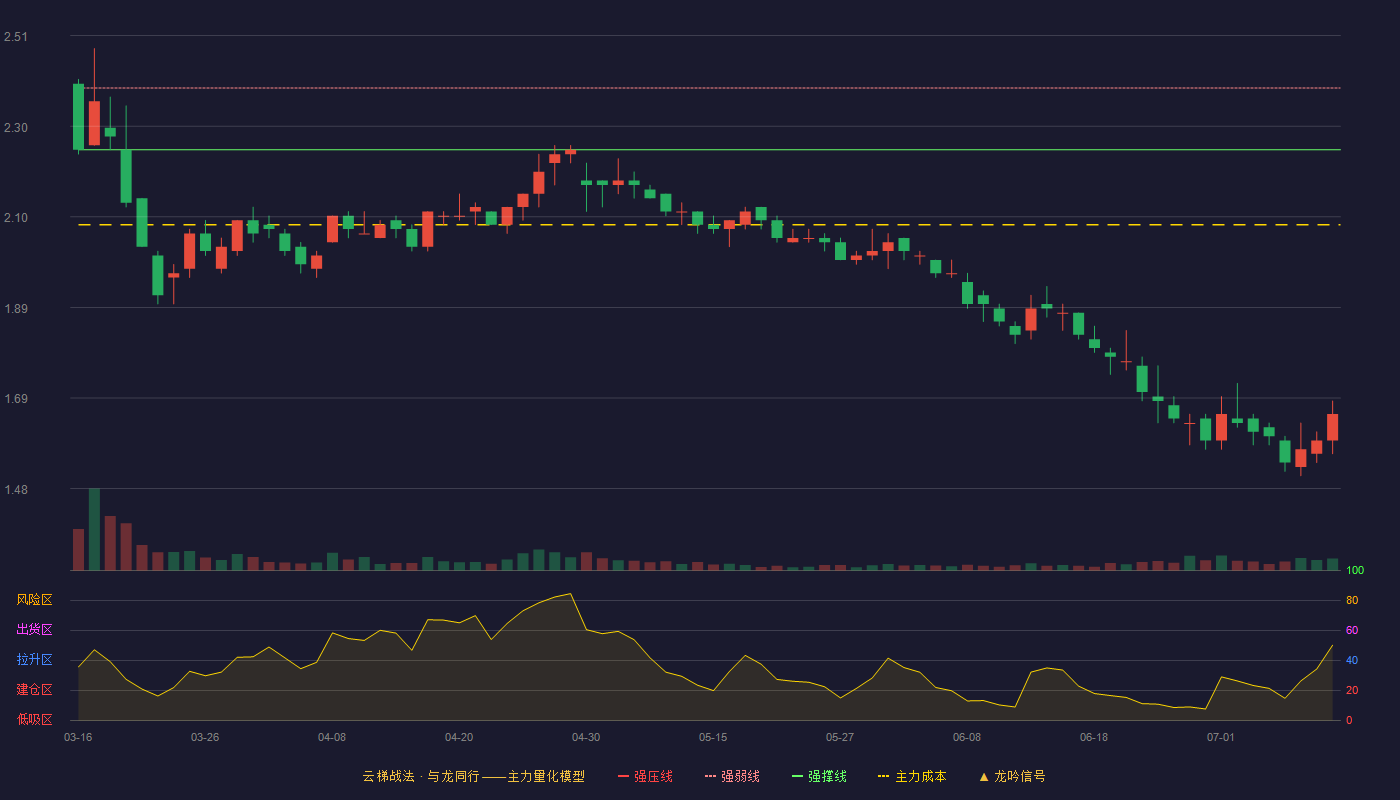Click the 2.10 price axis label
This screenshot has height=800, width=1400.
pos(16,218)
